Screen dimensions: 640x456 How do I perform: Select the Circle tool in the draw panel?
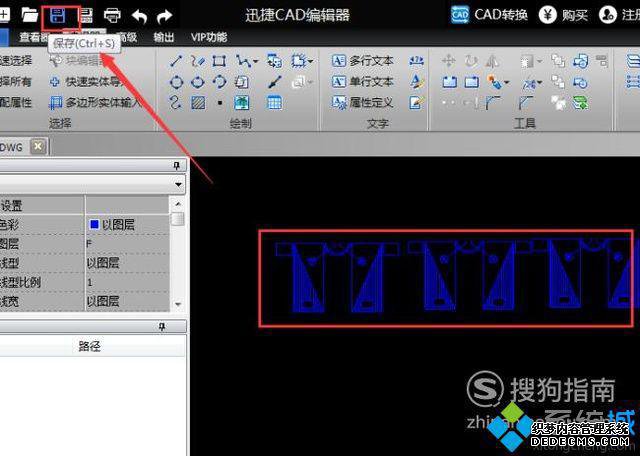point(176,82)
